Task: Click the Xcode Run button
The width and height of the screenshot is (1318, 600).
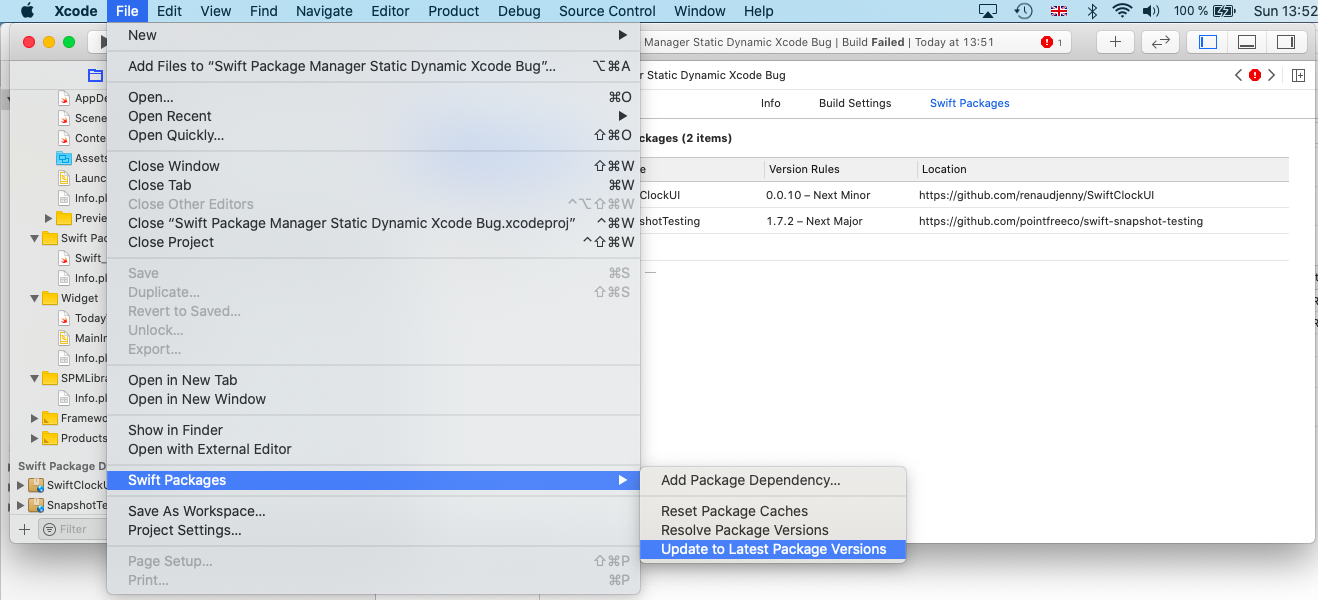Action: click(x=101, y=42)
